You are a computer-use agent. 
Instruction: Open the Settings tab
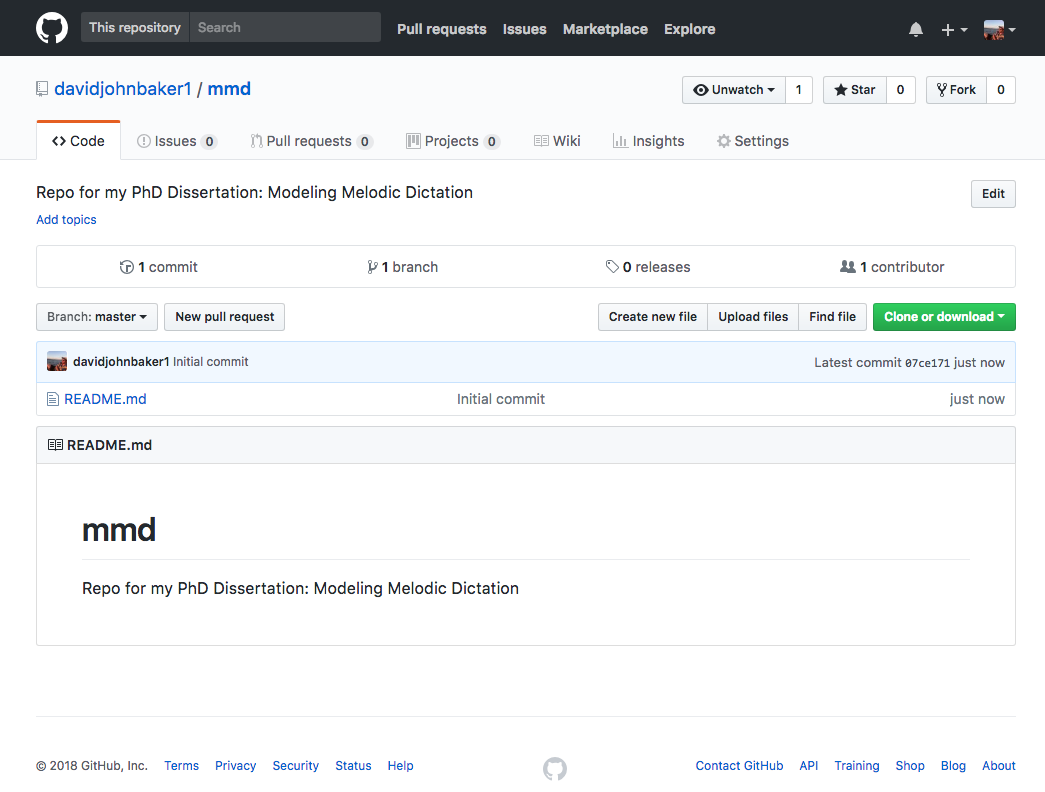coord(753,141)
